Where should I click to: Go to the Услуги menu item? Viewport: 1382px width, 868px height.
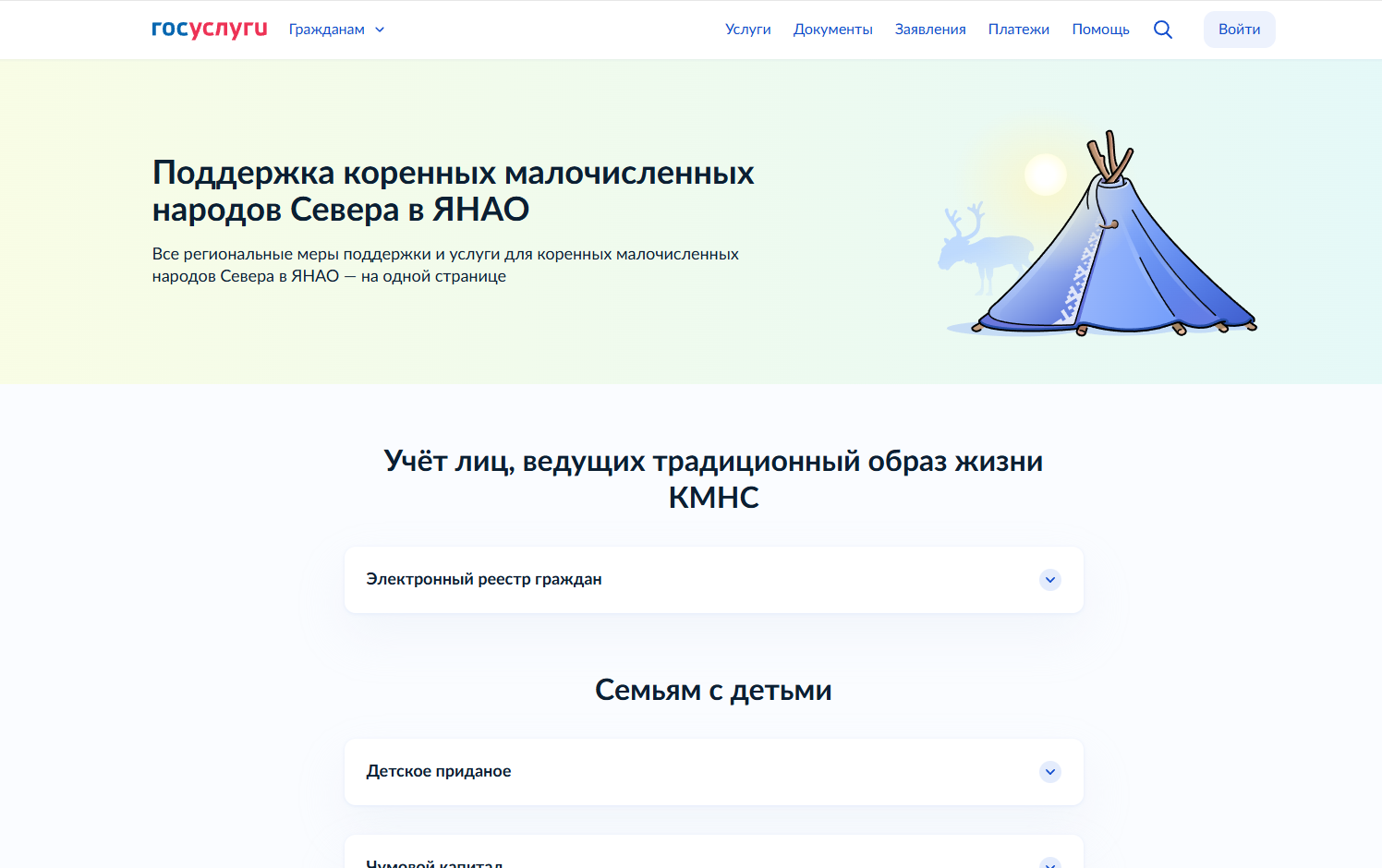[x=747, y=30]
